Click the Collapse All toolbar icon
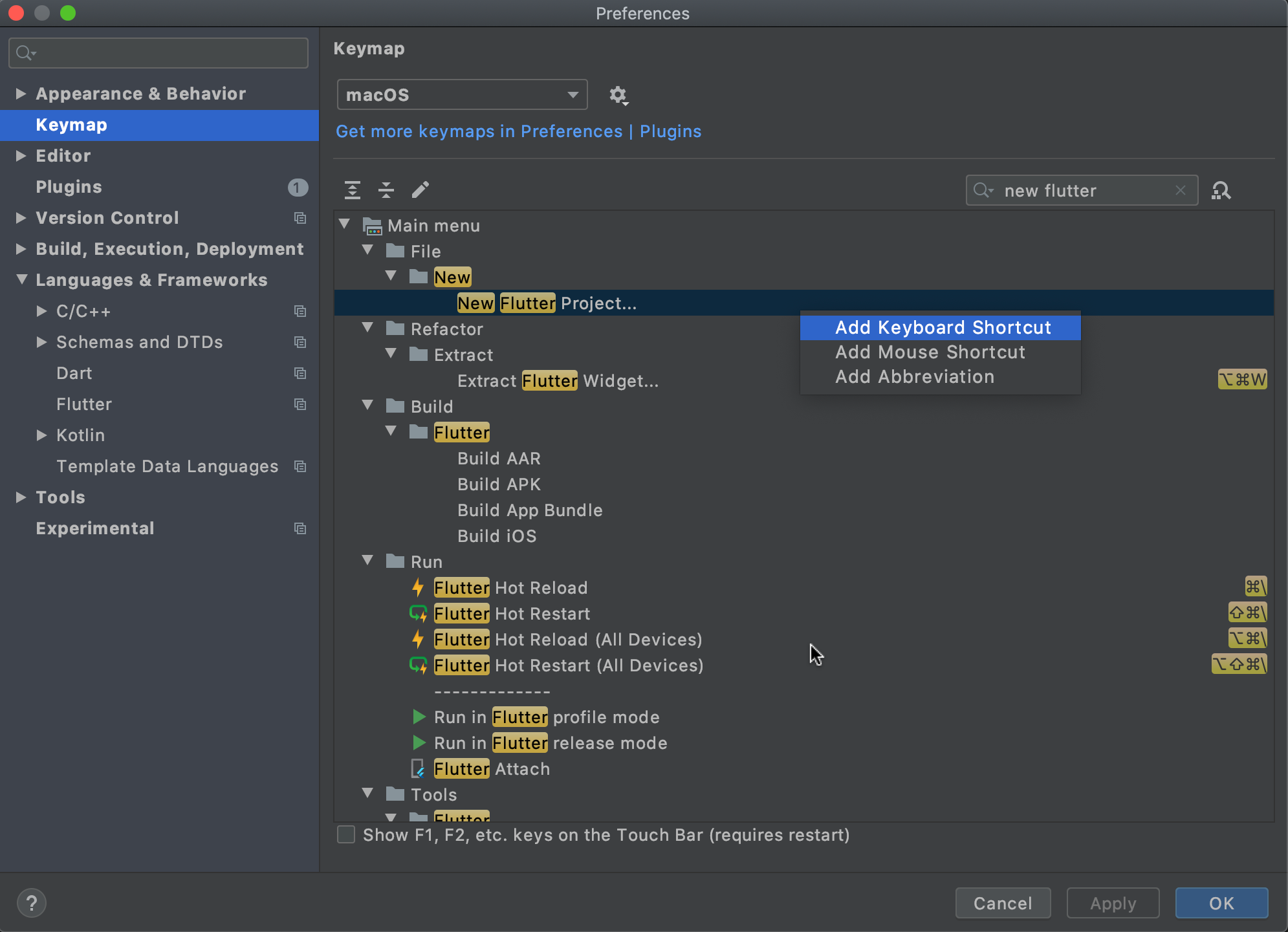The width and height of the screenshot is (1288, 932). [x=386, y=190]
